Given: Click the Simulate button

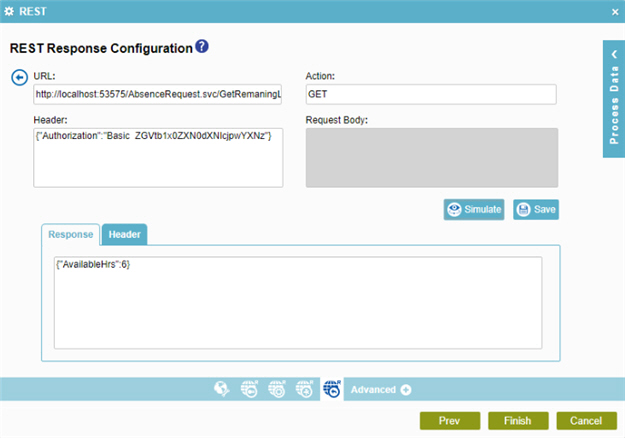Looking at the screenshot, I should pos(474,209).
